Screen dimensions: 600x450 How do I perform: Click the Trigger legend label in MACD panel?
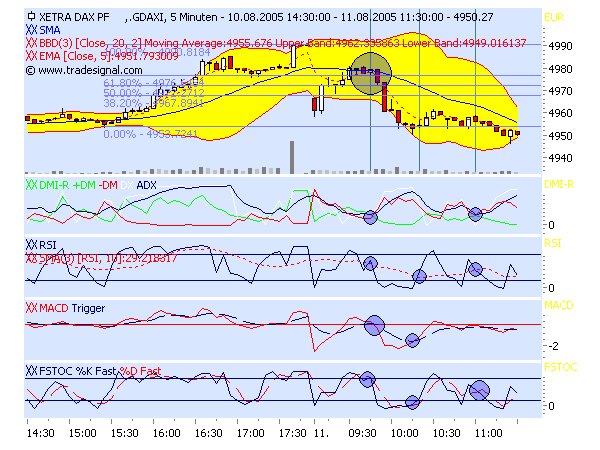point(88,308)
